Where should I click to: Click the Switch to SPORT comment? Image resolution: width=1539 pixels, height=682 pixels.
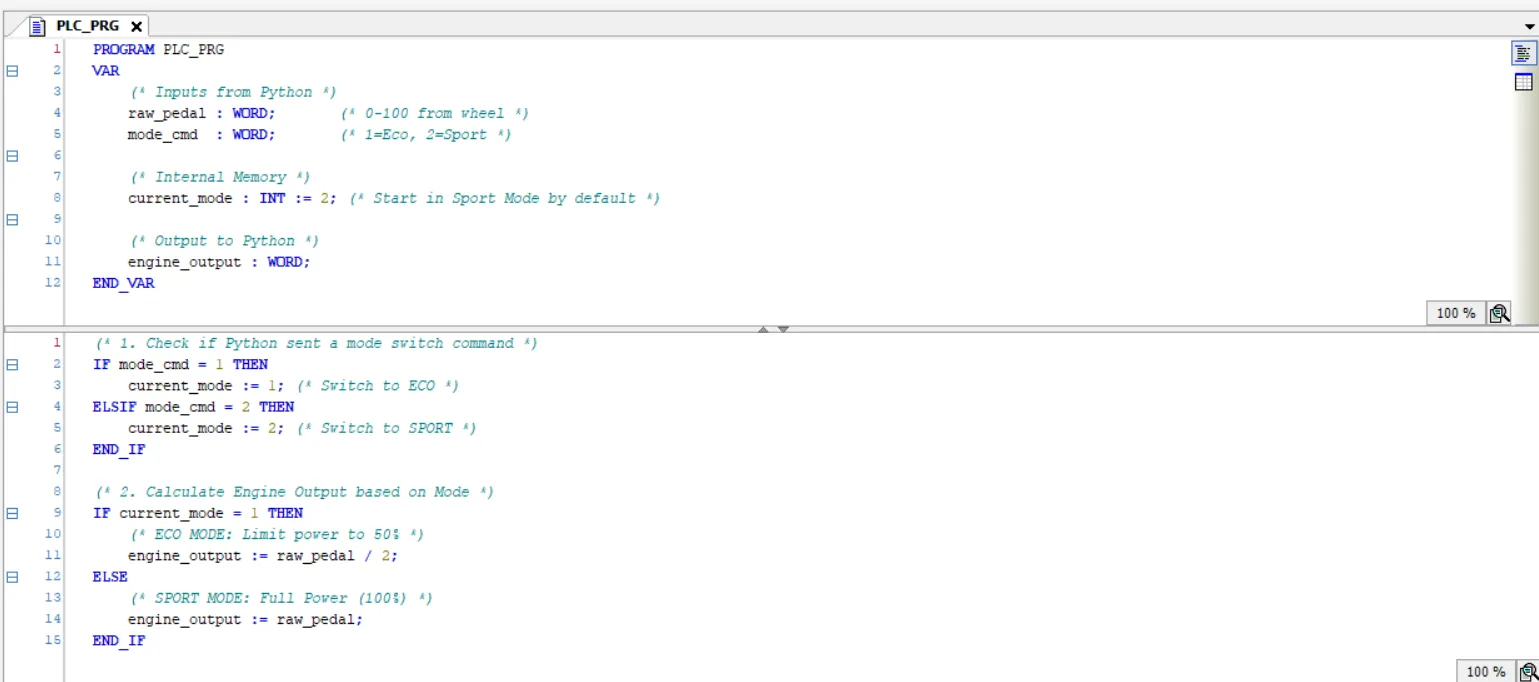click(387, 428)
